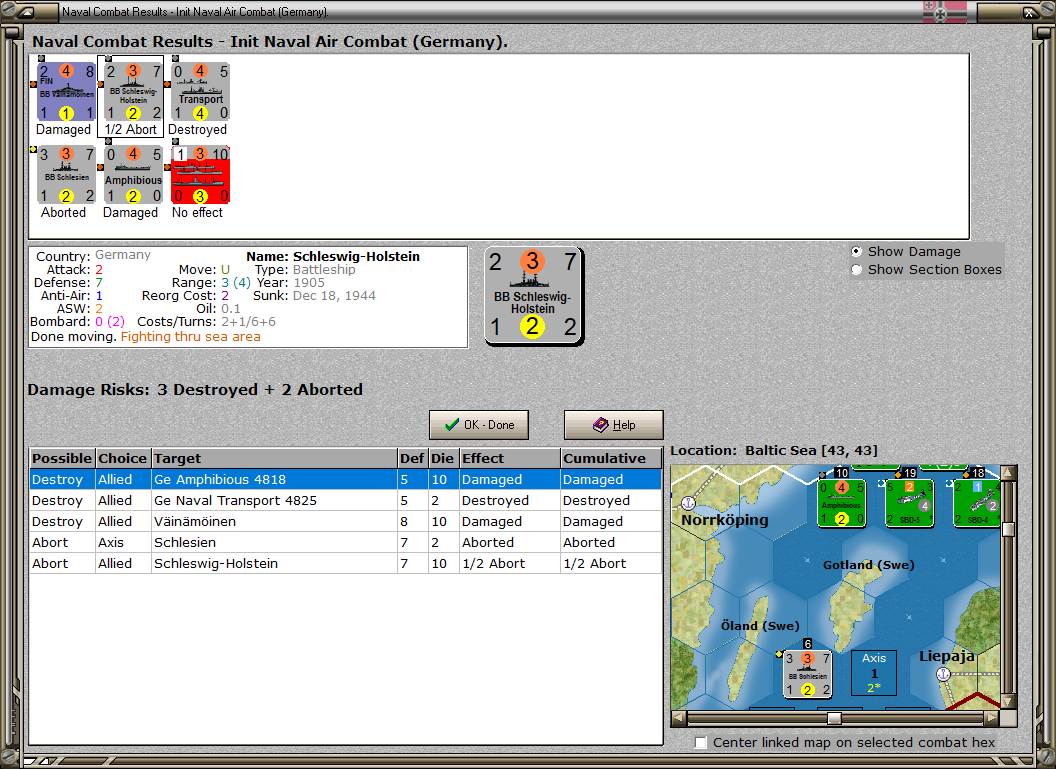Click the Target column header
1056x769 pixels.
click(x=274, y=458)
